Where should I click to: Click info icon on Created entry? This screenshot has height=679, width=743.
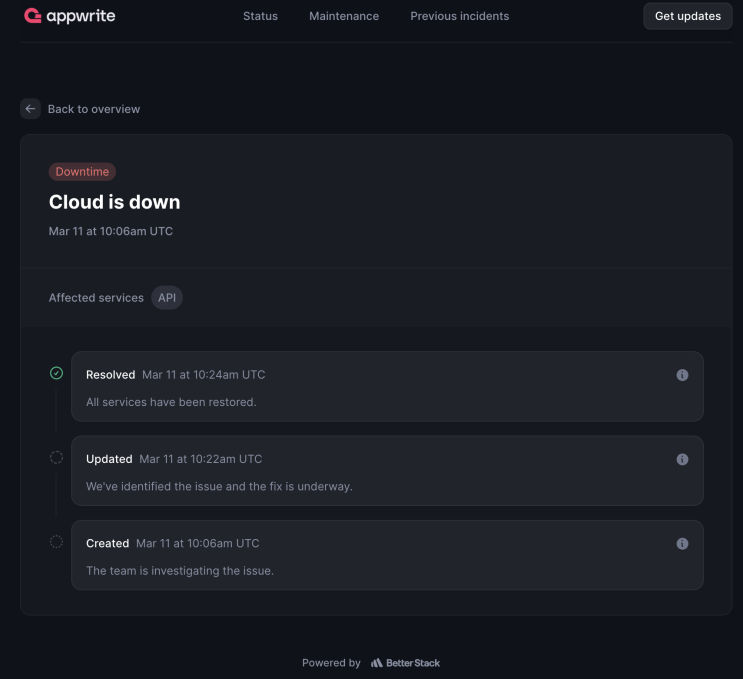pos(682,544)
